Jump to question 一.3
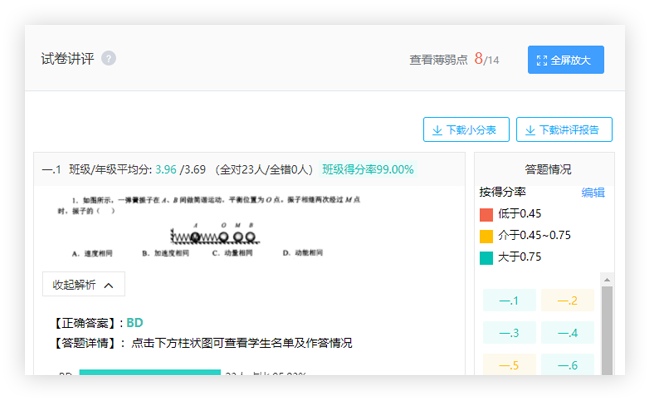The image size is (650, 400). coord(509,333)
